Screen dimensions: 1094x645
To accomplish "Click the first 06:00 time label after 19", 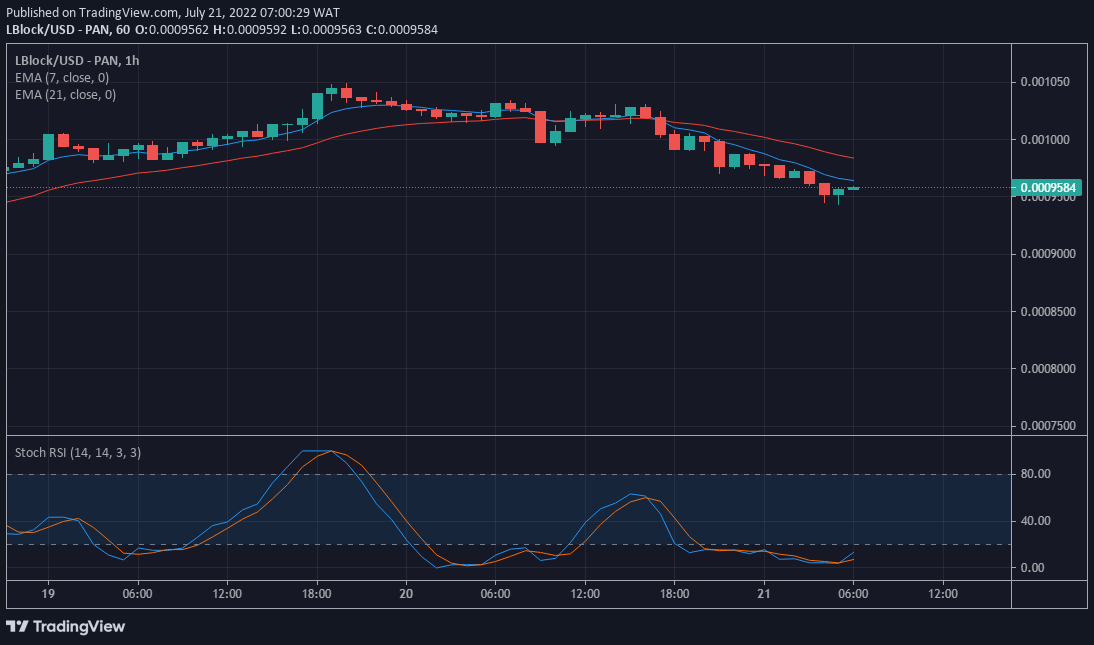I will pos(137,593).
